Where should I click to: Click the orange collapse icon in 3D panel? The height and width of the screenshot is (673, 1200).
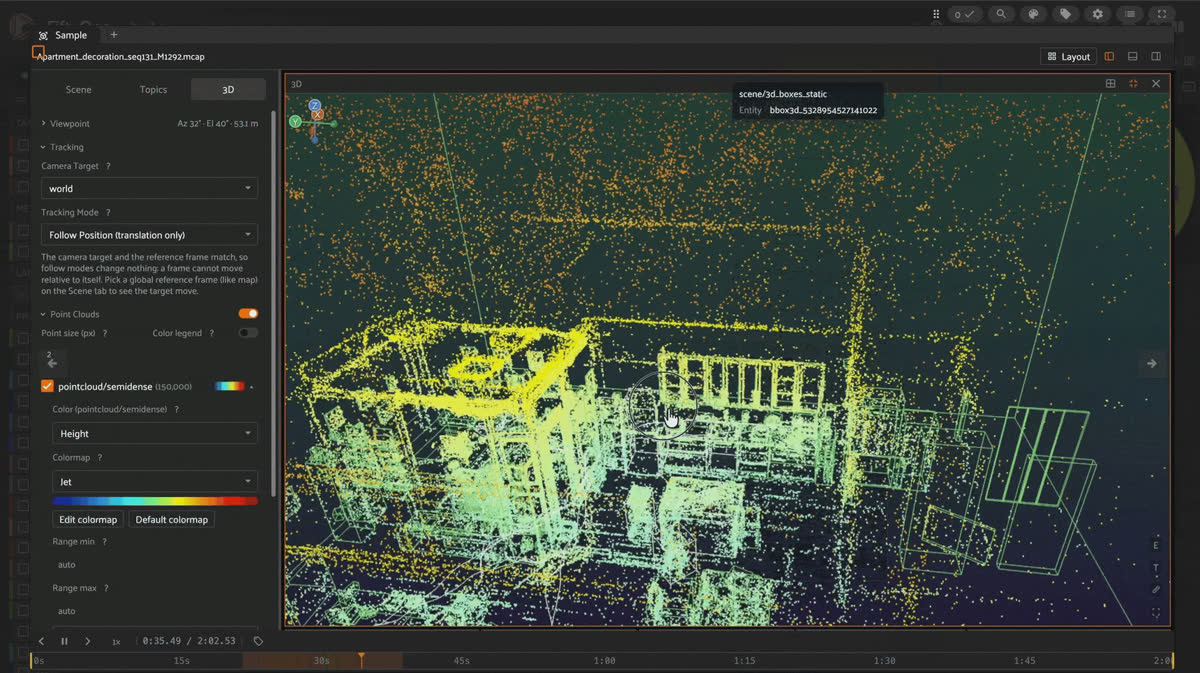tap(1133, 84)
